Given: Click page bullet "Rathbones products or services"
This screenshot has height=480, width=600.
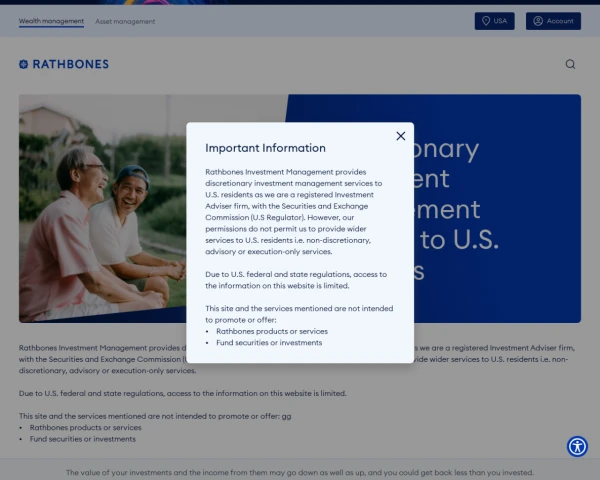Looking at the screenshot, I should point(85,428).
